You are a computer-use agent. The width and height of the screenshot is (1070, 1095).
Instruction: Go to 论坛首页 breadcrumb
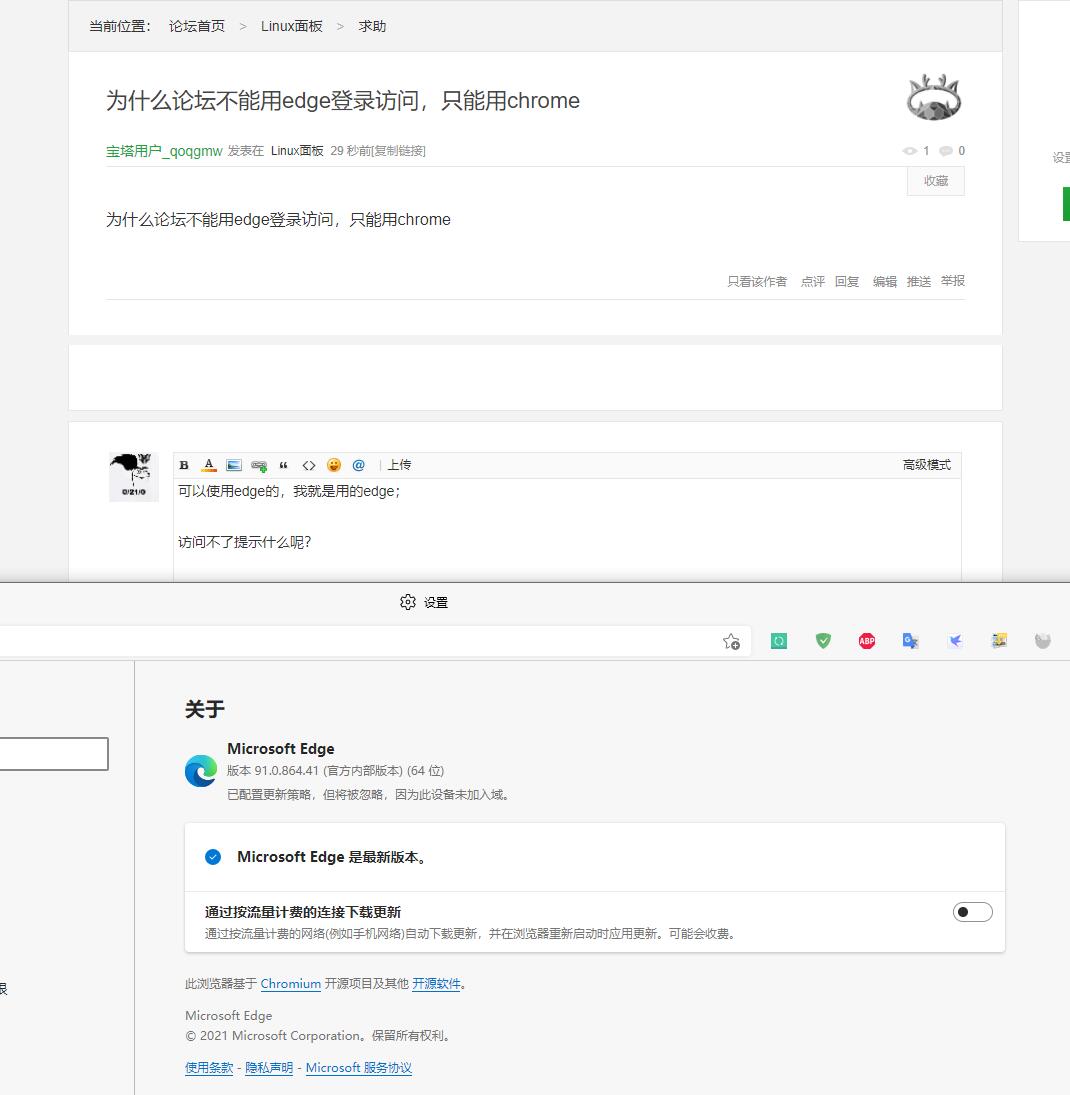pos(197,27)
